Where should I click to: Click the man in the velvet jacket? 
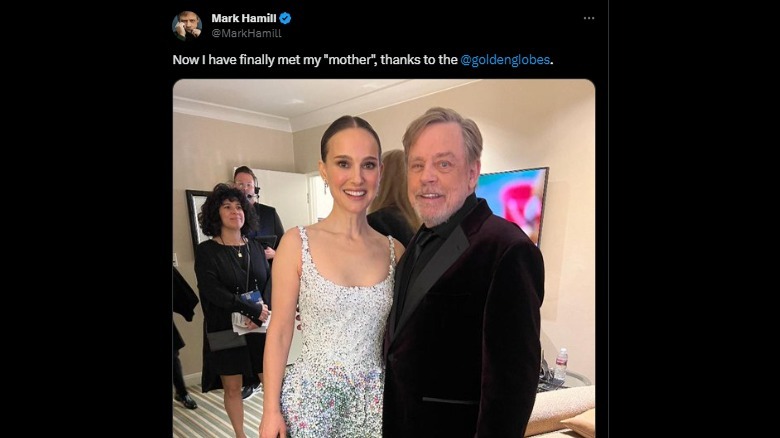tap(465, 300)
